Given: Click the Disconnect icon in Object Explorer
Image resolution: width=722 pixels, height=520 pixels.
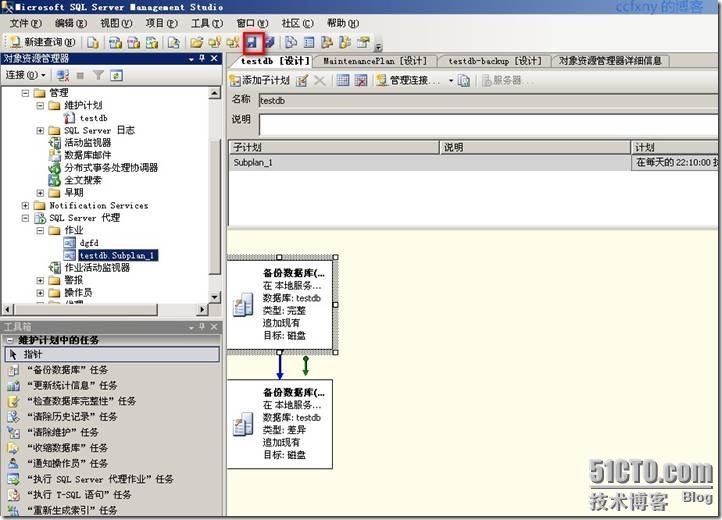Looking at the screenshot, I should click(62, 75).
